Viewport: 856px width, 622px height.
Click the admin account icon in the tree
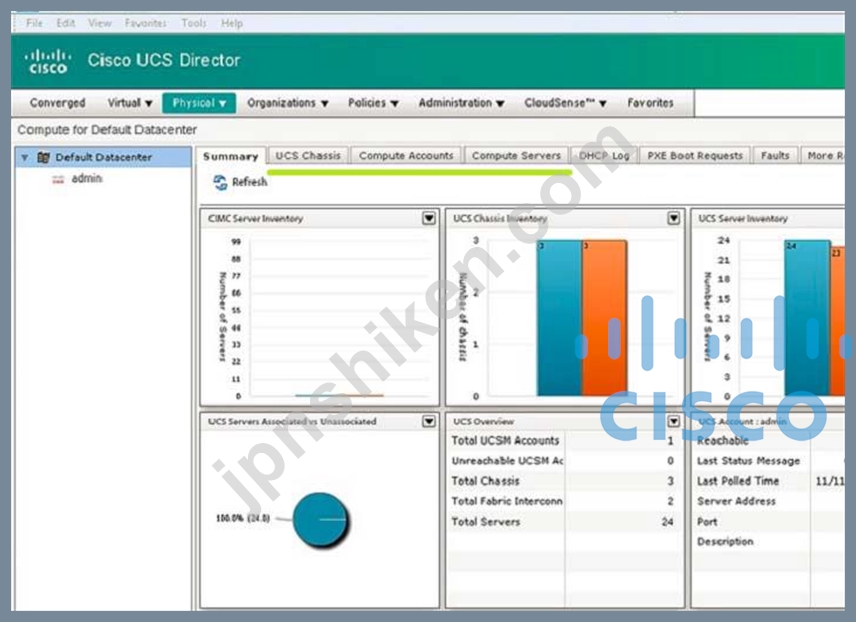[x=58, y=179]
